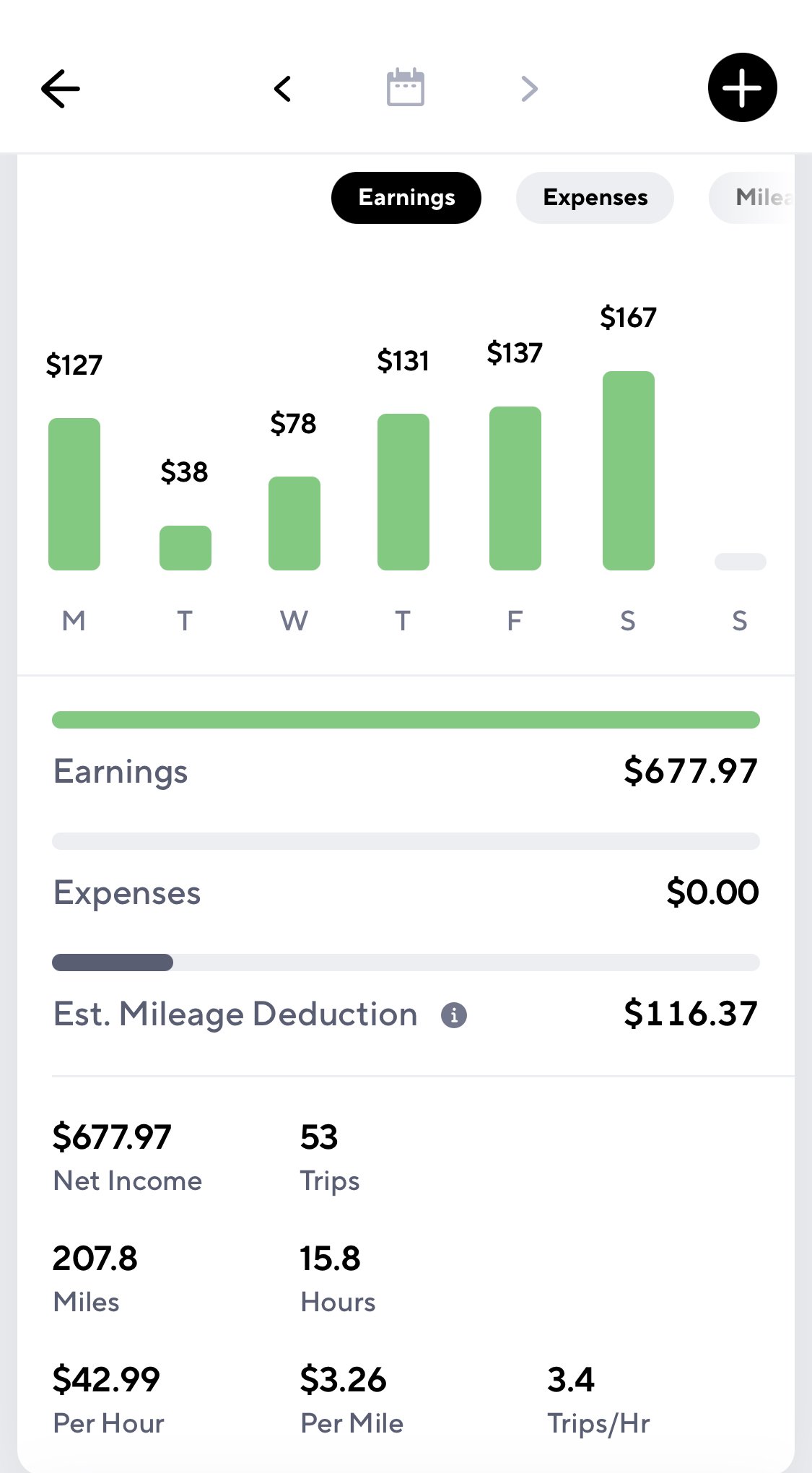This screenshot has height=1473, width=812.
Task: Select Tuesday's $38 earnings bar
Action: pos(185,548)
